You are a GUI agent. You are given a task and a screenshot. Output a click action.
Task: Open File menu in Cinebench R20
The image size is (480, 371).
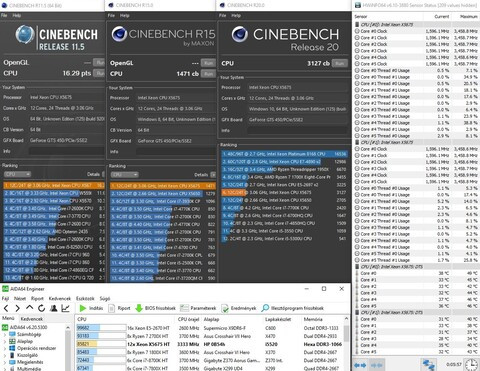click(223, 15)
